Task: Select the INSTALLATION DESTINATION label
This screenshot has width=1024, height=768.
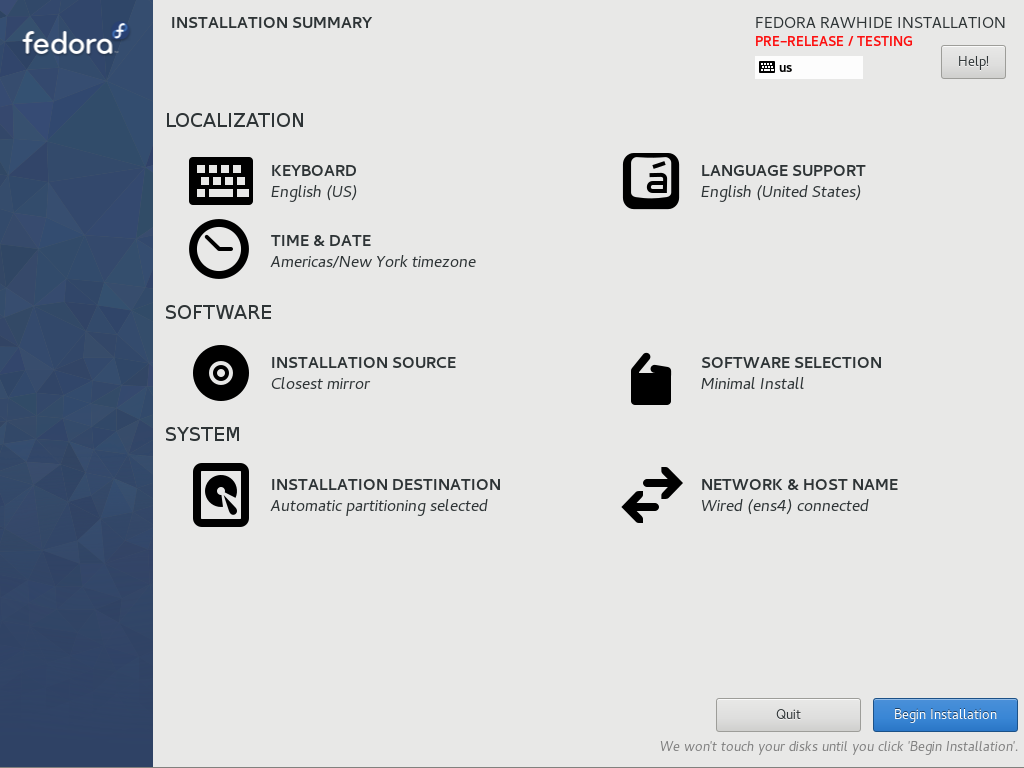Action: coord(386,485)
